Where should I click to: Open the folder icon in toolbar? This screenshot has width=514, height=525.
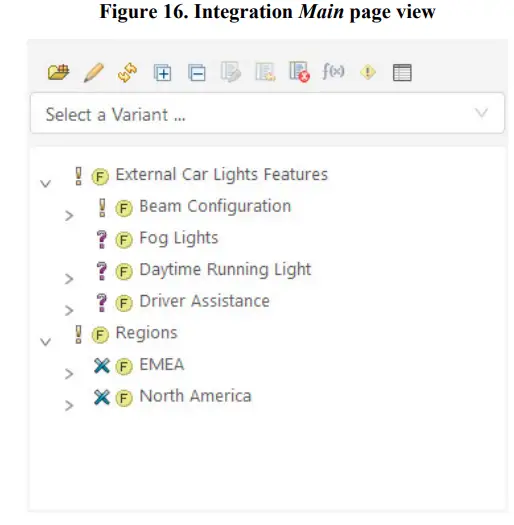click(59, 72)
